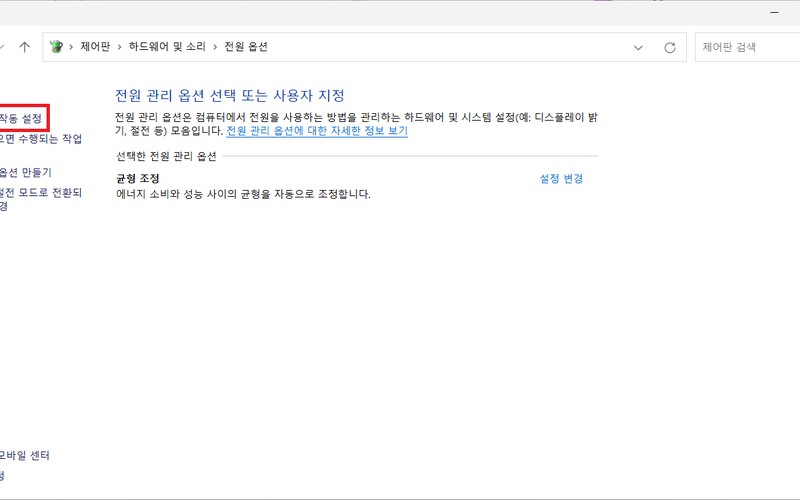Select 전원 옵션 breadcrumb item
Image resolution: width=800 pixels, height=500 pixels.
click(246, 46)
